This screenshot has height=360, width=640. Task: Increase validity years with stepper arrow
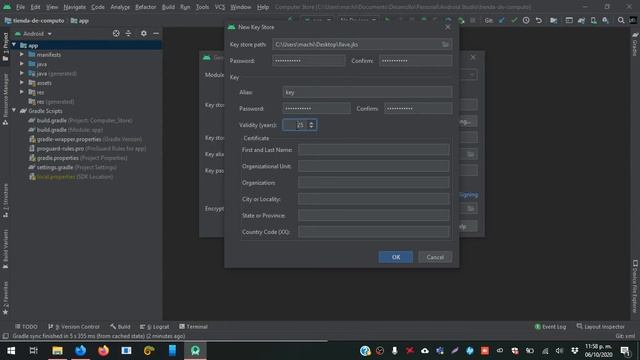pos(311,122)
